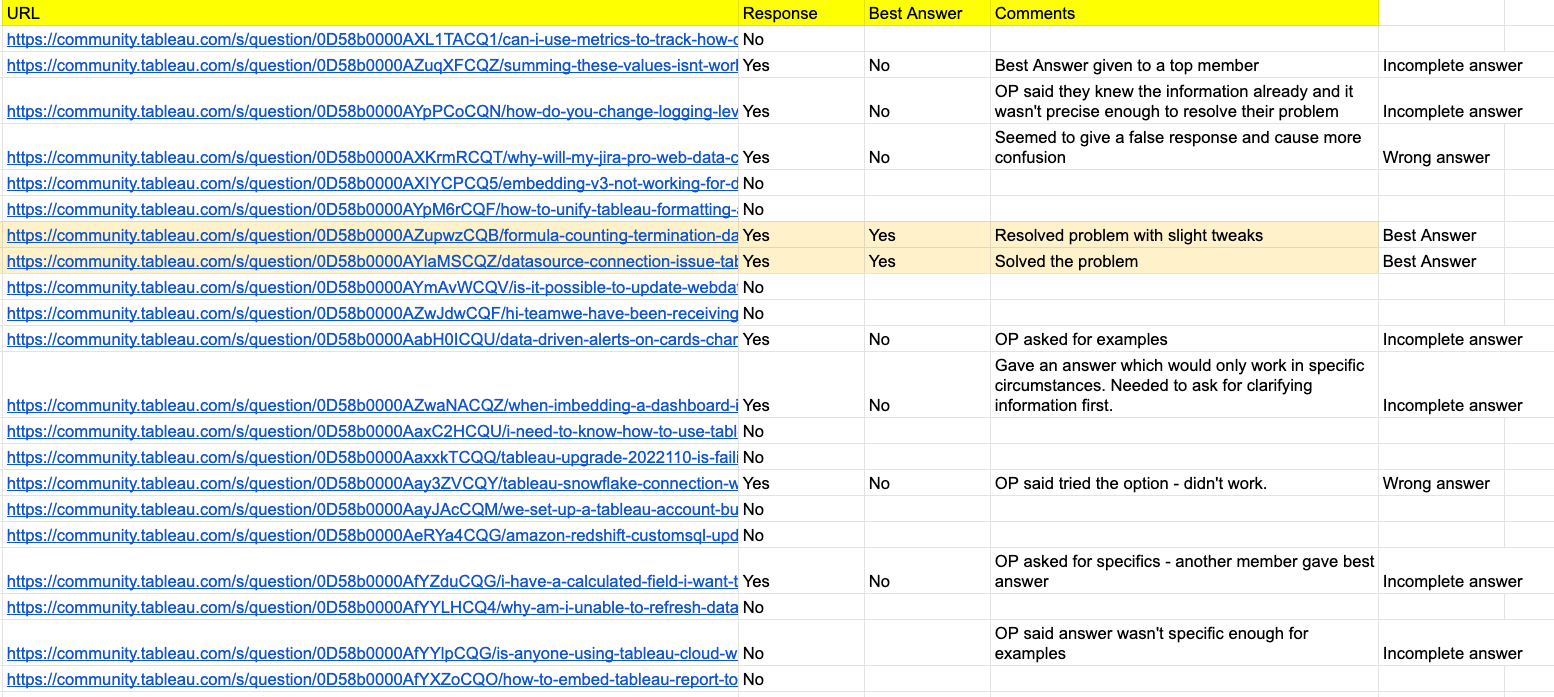Viewport: 1554px width, 697px height.
Task: Select Response 'No' in embedding-v3 row
Action: click(802, 183)
